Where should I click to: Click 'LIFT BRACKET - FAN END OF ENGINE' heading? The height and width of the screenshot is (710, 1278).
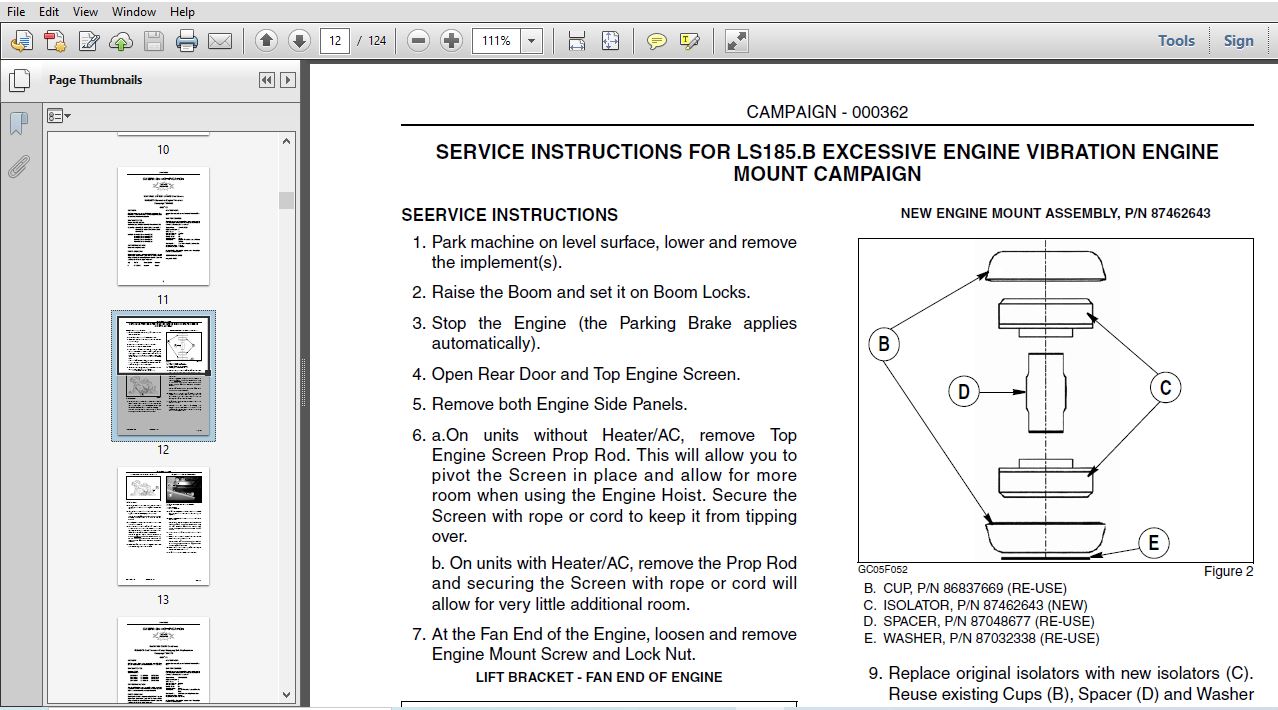[599, 677]
